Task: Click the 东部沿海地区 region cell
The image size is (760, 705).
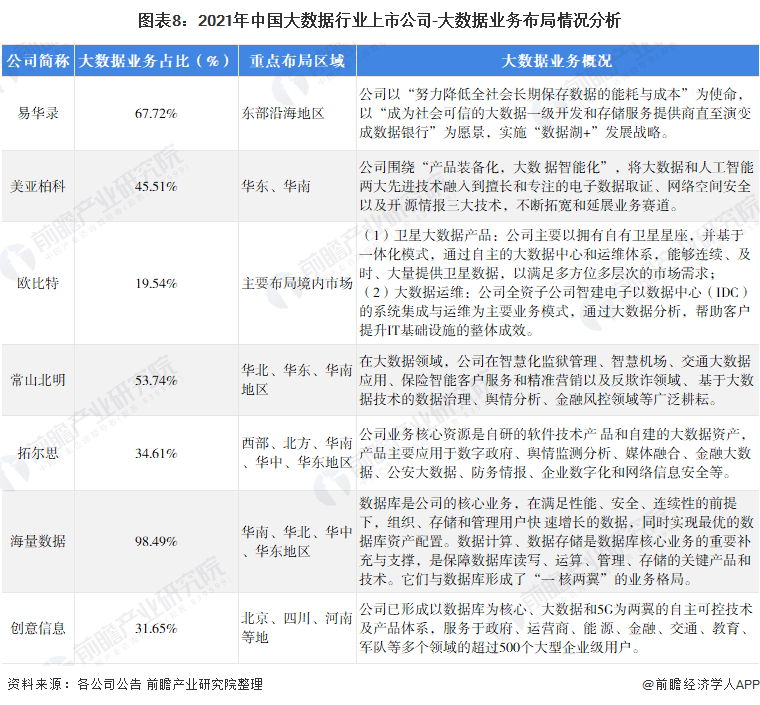Action: (x=283, y=113)
